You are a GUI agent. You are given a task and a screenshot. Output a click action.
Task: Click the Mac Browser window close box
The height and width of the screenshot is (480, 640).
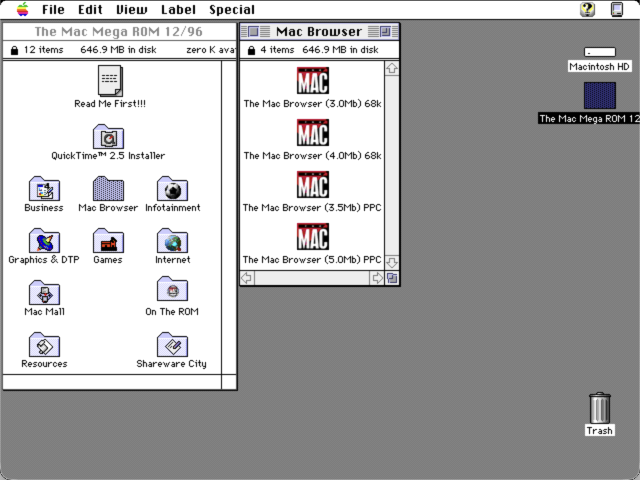point(253,31)
